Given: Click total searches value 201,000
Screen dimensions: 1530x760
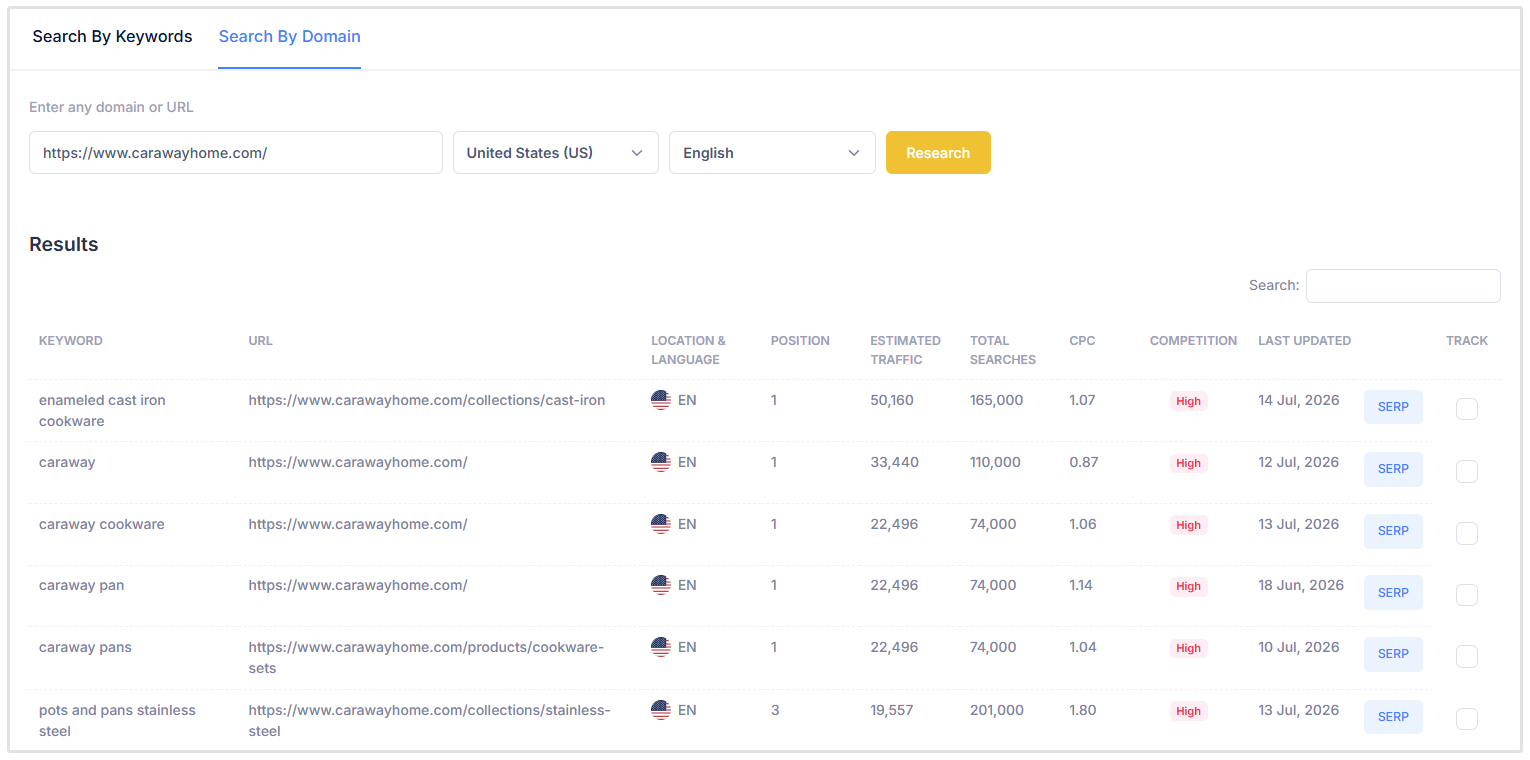Looking at the screenshot, I should coord(997,710).
